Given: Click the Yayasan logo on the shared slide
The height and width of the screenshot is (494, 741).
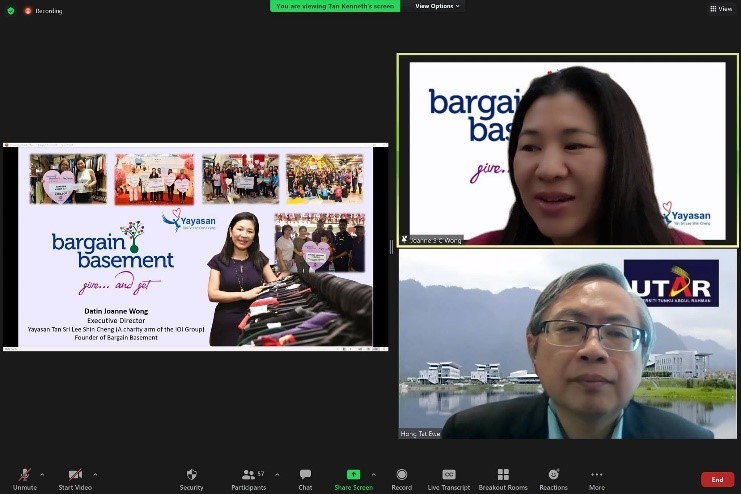Looking at the screenshot, I should pos(189,220).
